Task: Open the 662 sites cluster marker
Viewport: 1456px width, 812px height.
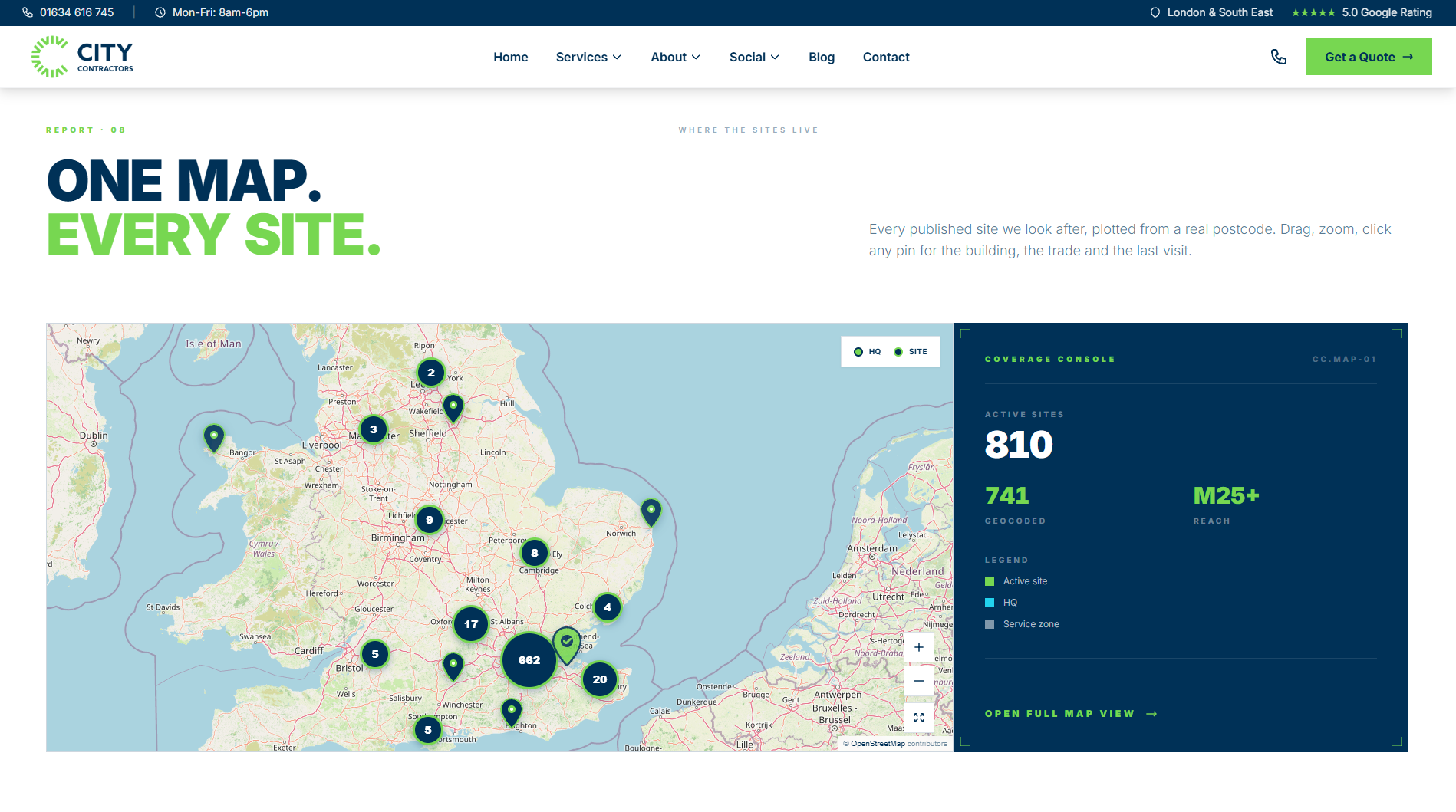Action: point(529,660)
